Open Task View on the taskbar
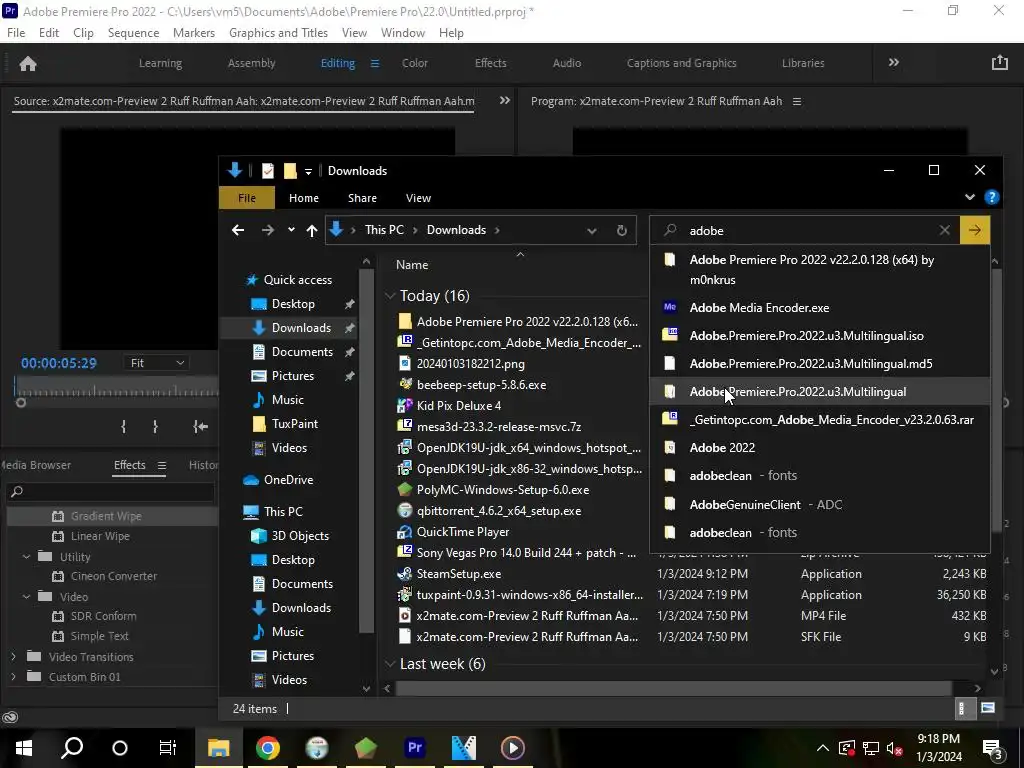Image resolution: width=1024 pixels, height=768 pixels. coord(168,748)
